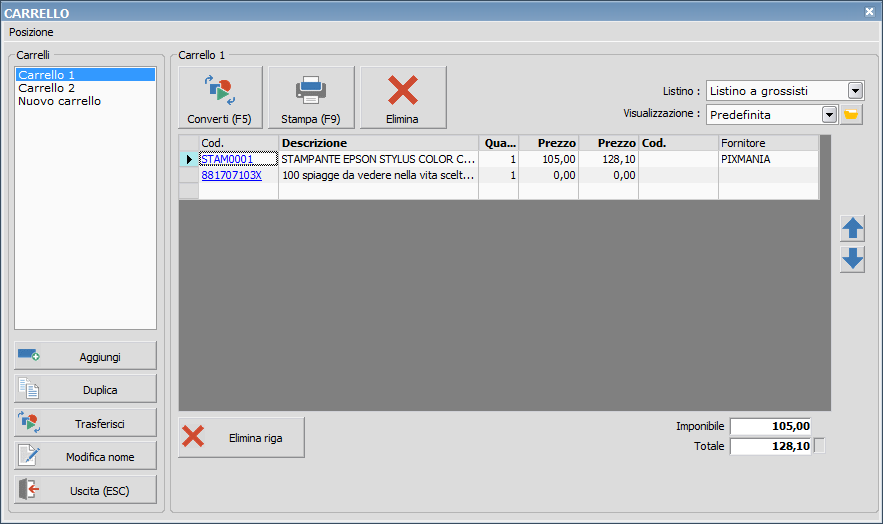
Task: Select Nuovo carrello in the list
Action: click(85, 101)
